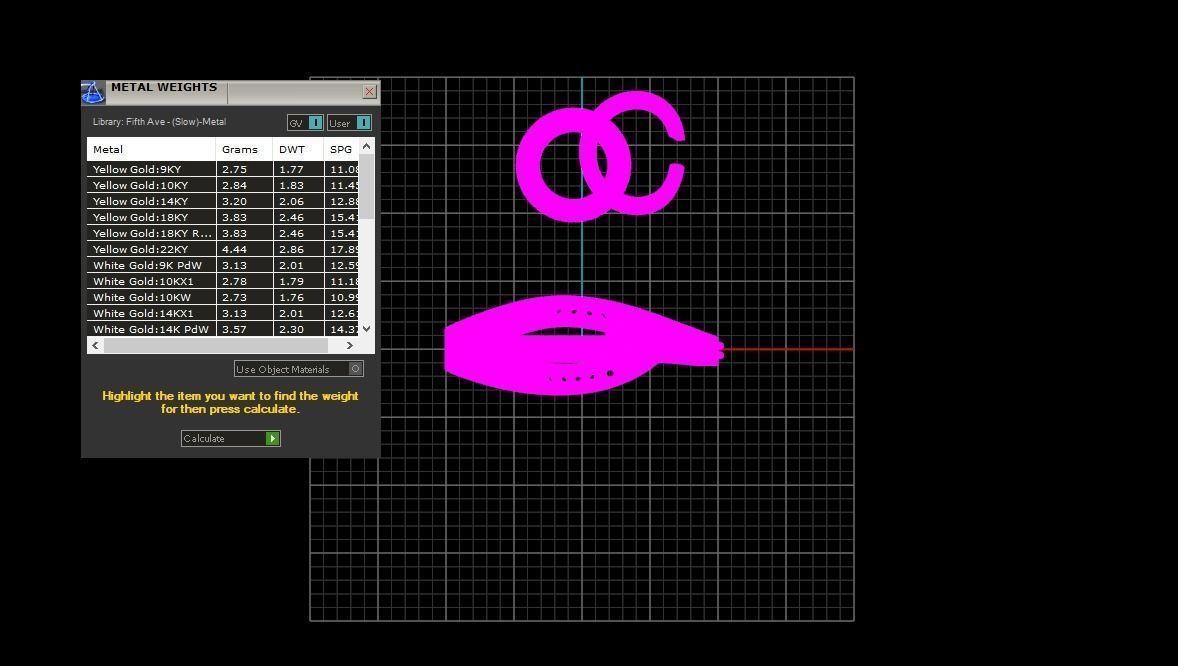The height and width of the screenshot is (666, 1178).
Task: Click the Calculate button
Action: 231,438
